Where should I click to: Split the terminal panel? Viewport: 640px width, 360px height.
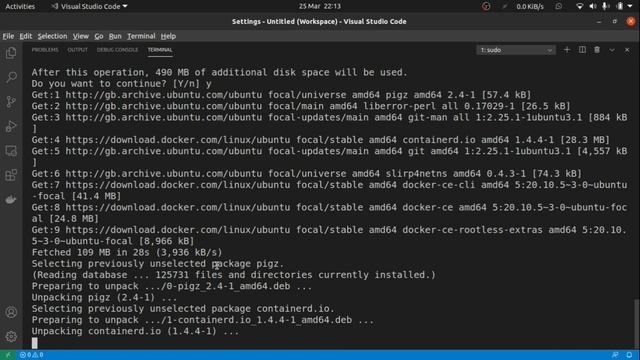pos(582,50)
